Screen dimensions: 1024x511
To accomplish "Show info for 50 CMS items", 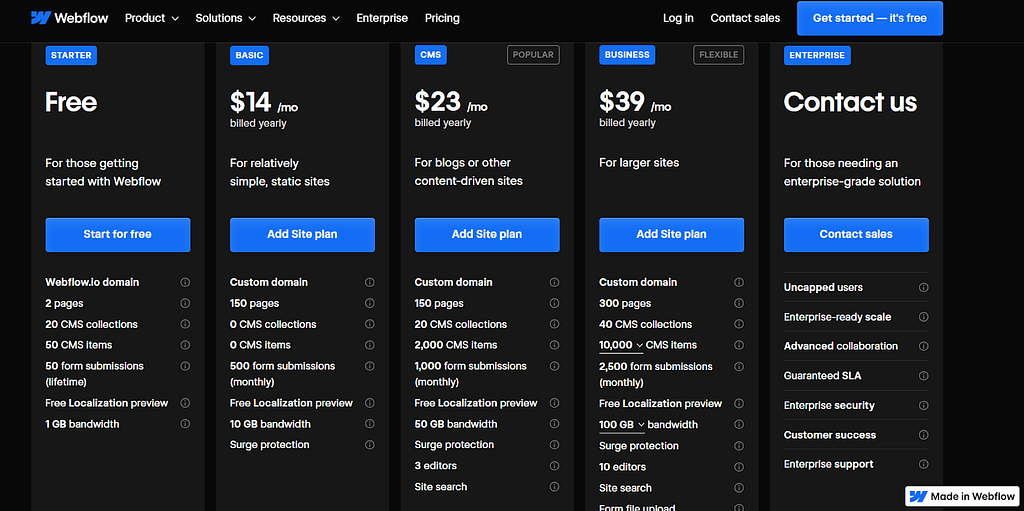I will pyautogui.click(x=185, y=345).
